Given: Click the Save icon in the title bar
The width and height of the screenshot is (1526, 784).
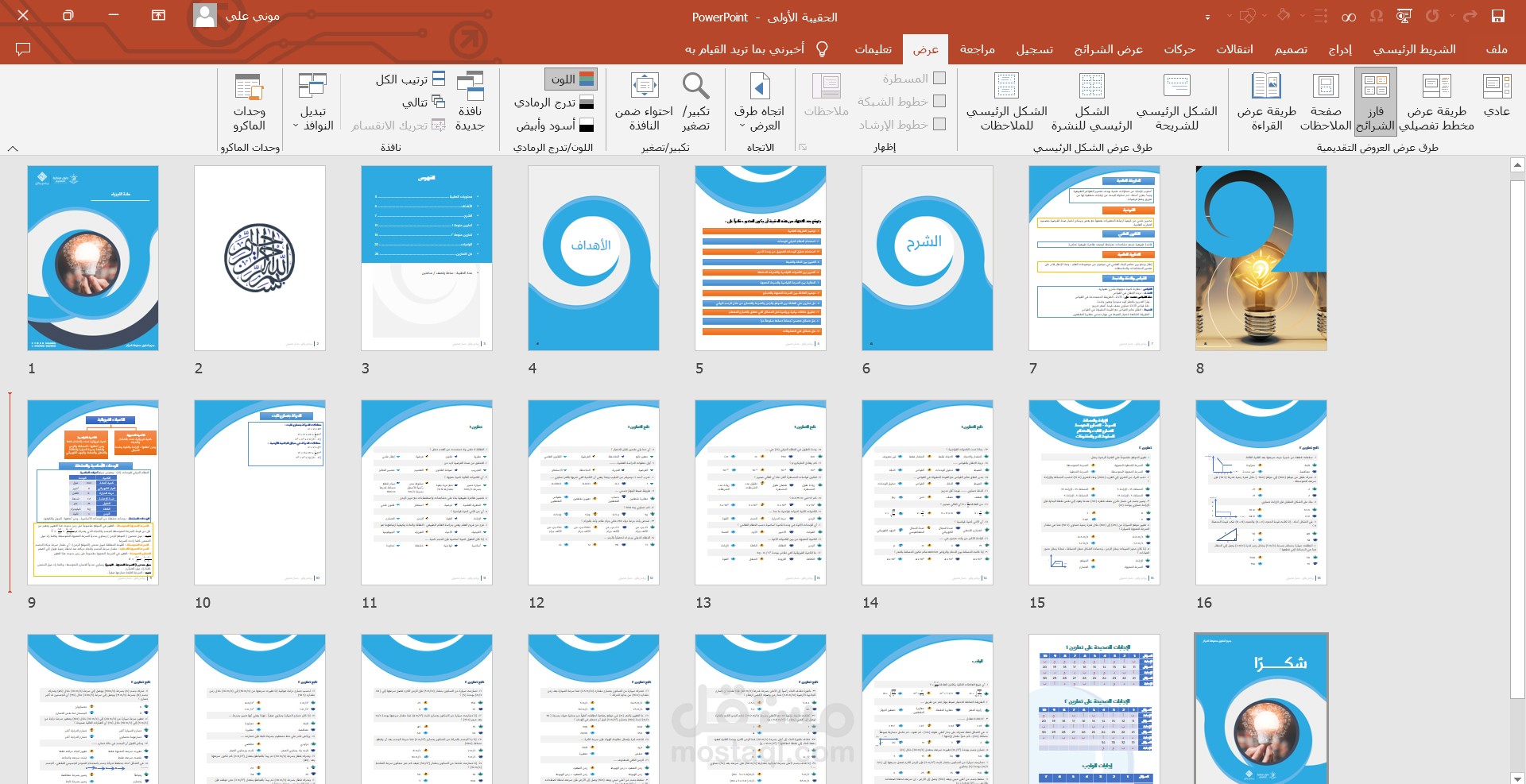Looking at the screenshot, I should (1497, 16).
